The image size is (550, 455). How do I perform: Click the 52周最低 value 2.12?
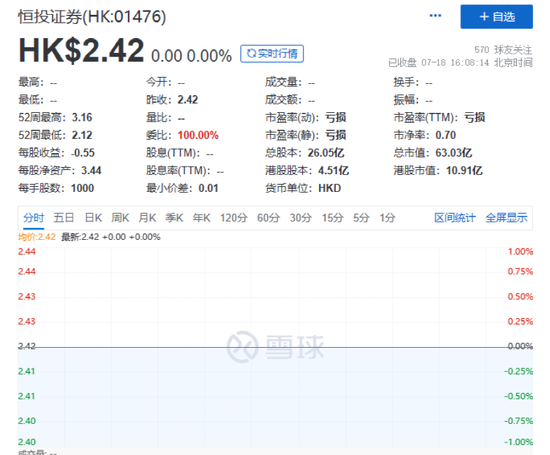tap(82, 135)
